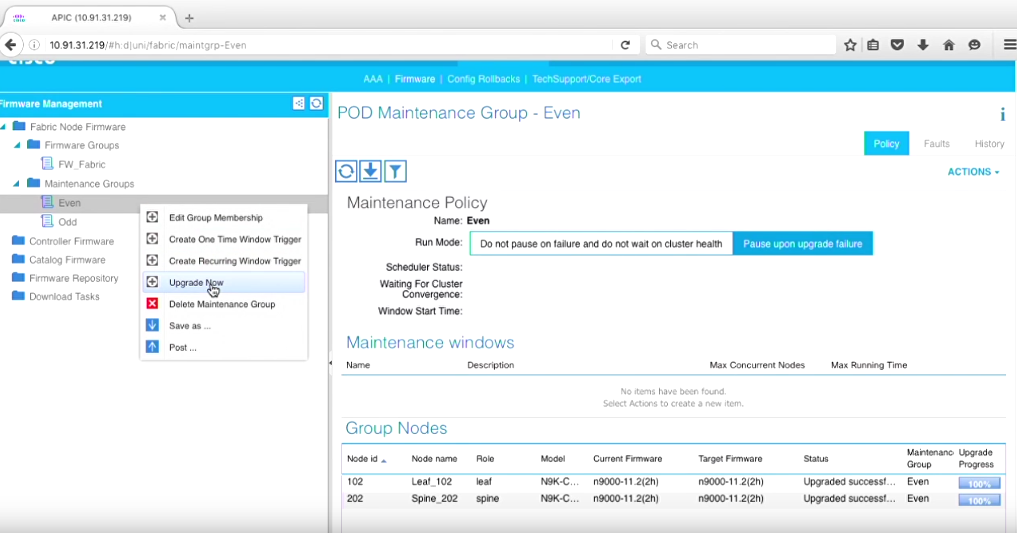Click the refresh icon above Maintenance Policy

click(x=346, y=171)
